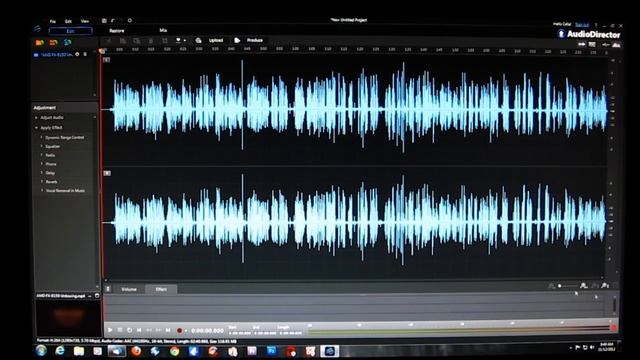
Task: Expand the Phone effect
Action: (42, 164)
